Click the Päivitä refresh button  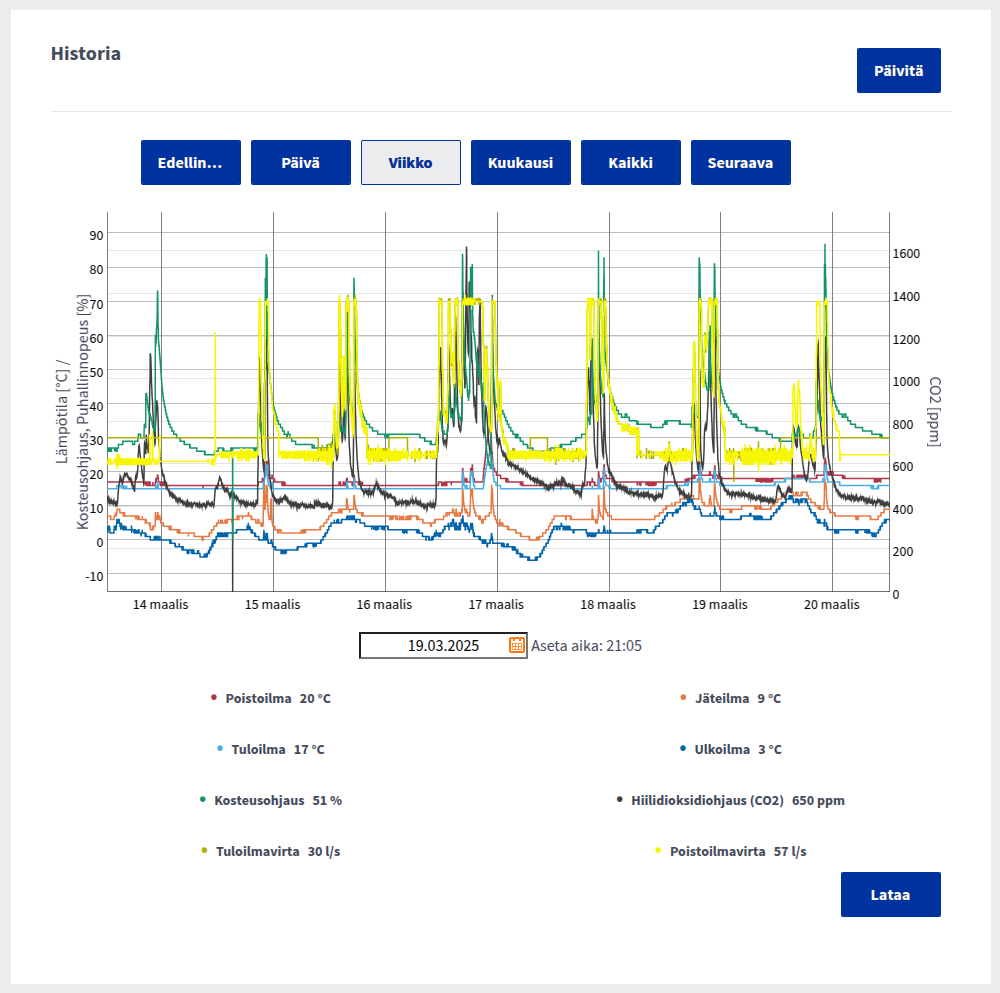pyautogui.click(x=898, y=71)
